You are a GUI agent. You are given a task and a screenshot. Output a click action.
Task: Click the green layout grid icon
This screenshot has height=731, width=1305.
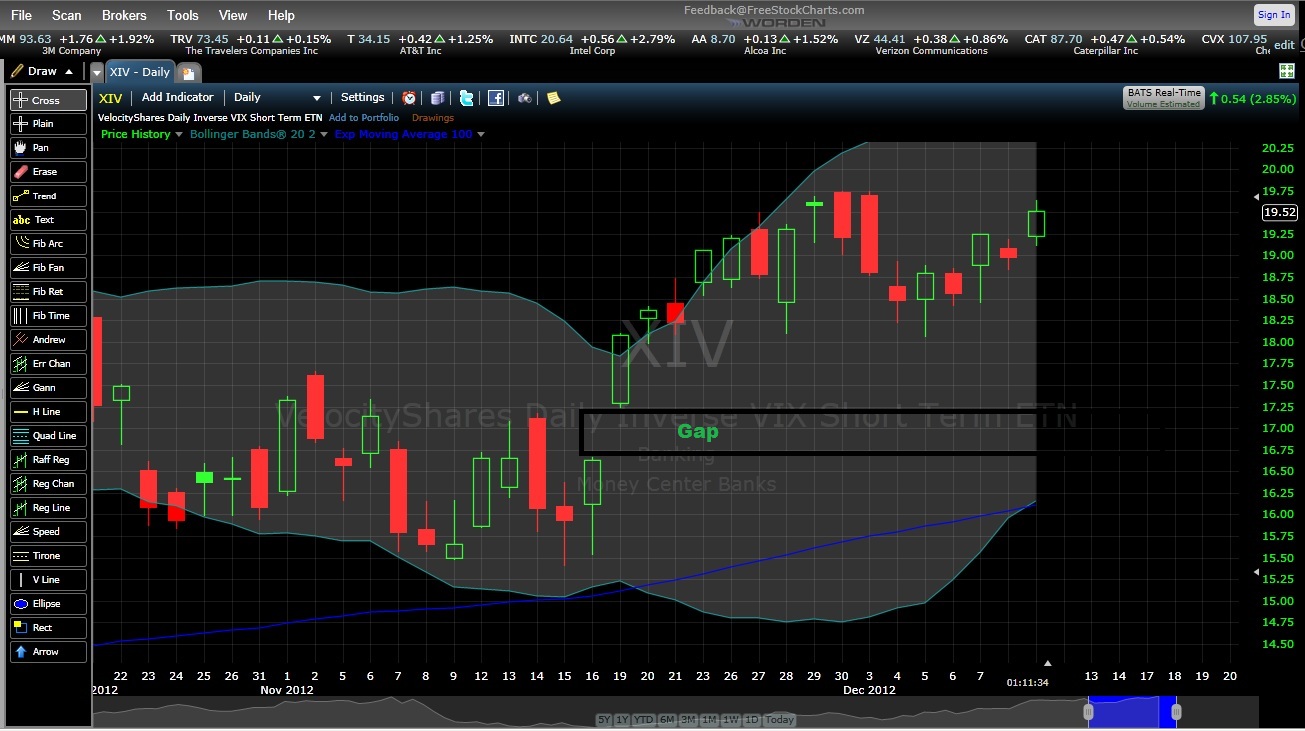click(x=1287, y=71)
